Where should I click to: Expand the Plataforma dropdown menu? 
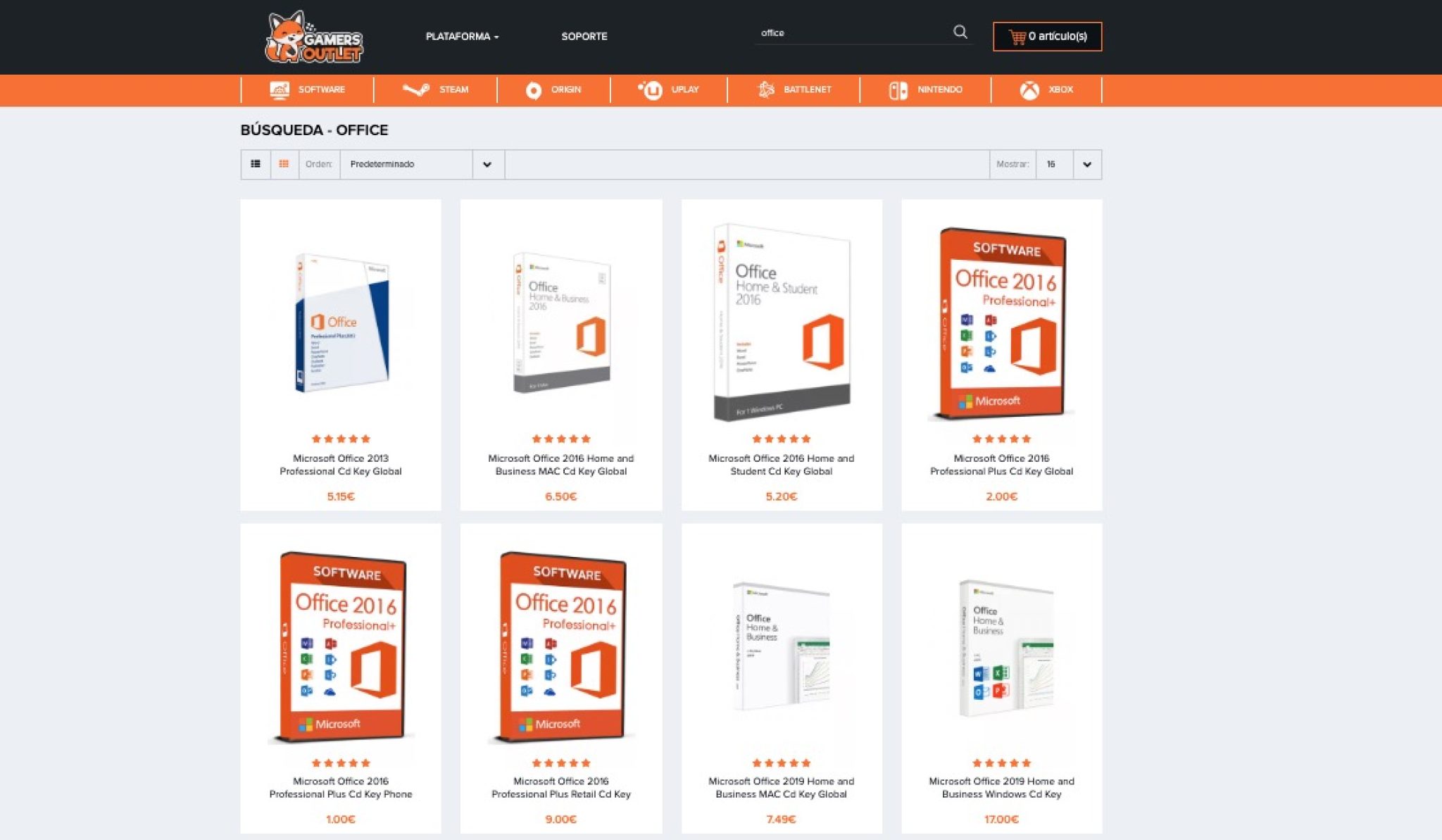(x=462, y=37)
